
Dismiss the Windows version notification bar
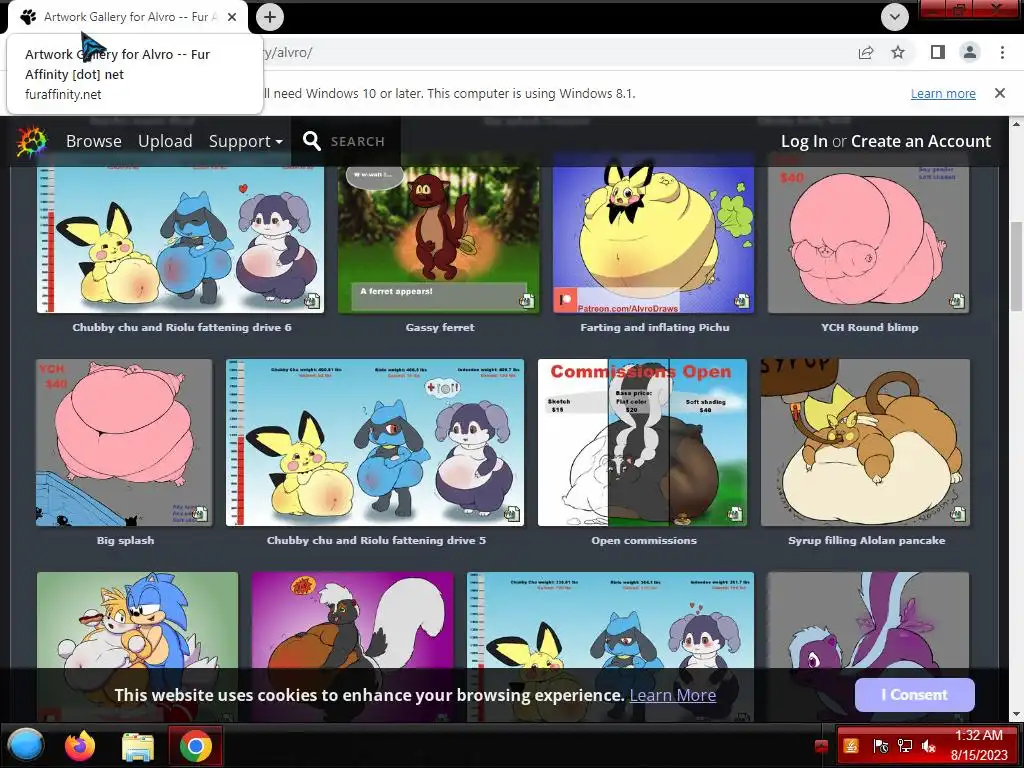1000,93
